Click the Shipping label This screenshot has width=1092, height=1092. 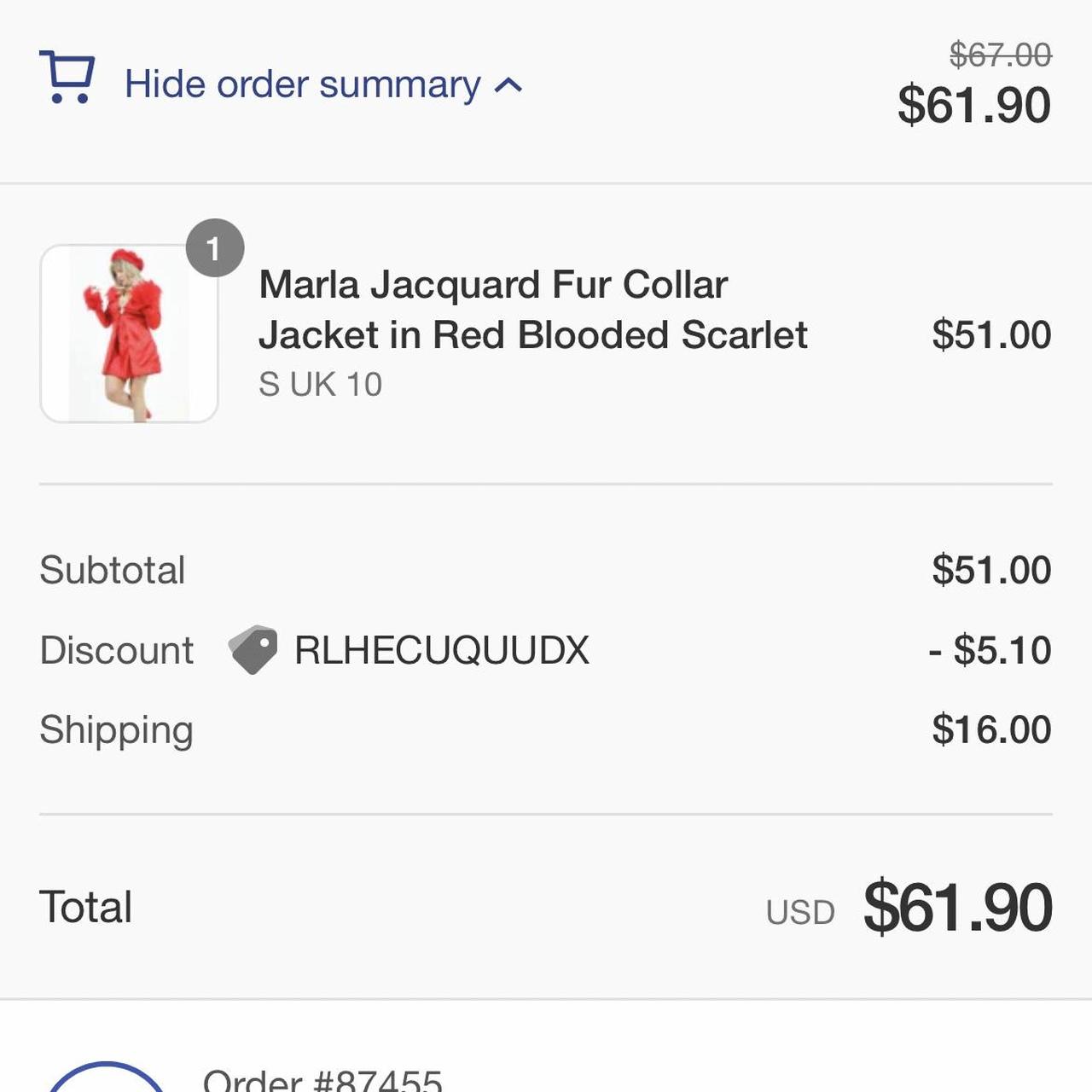click(117, 730)
